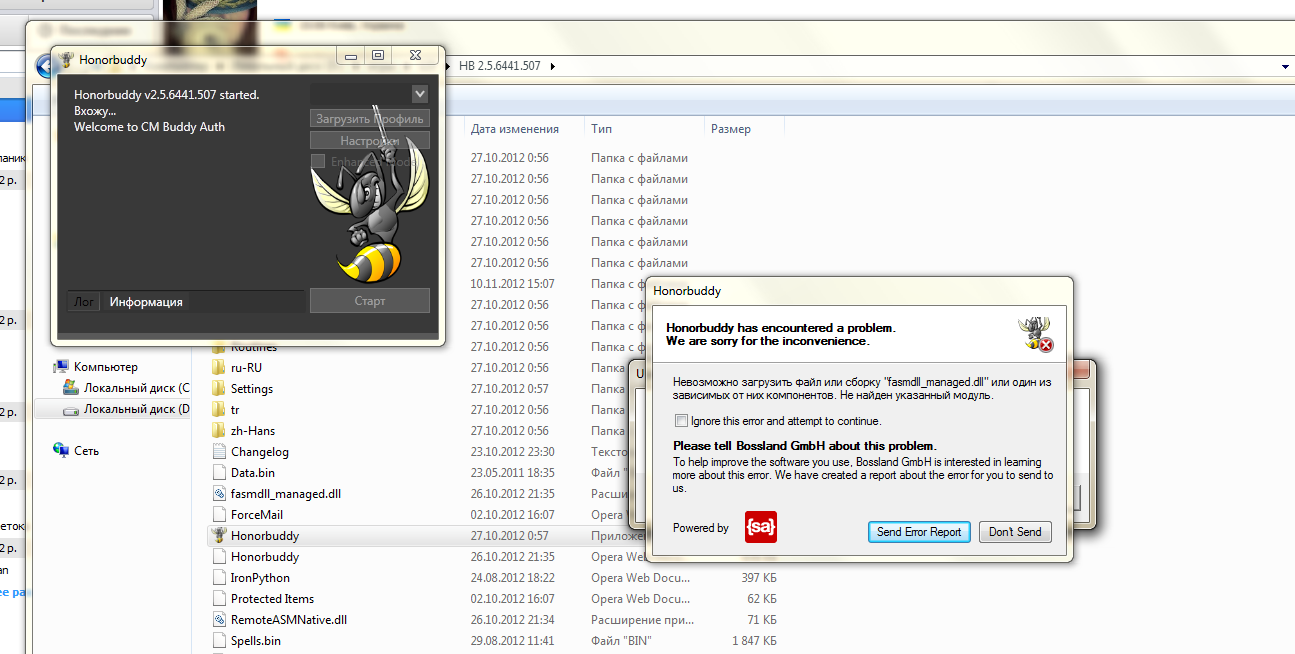The image size is (1295, 654).
Task: Sort by Дата изменения column header
Action: (x=514, y=129)
